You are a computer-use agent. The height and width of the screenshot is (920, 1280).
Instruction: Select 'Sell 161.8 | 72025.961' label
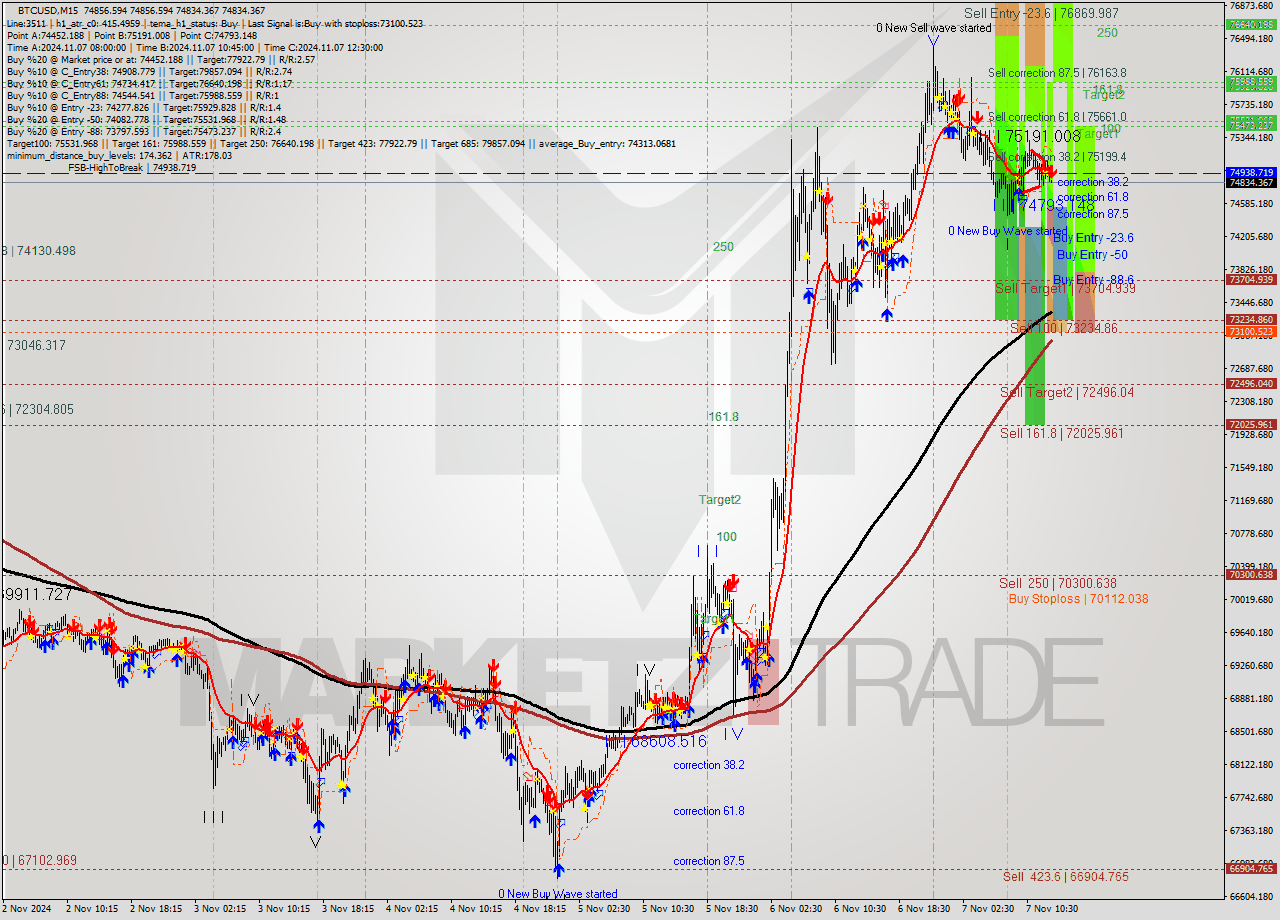point(1062,433)
